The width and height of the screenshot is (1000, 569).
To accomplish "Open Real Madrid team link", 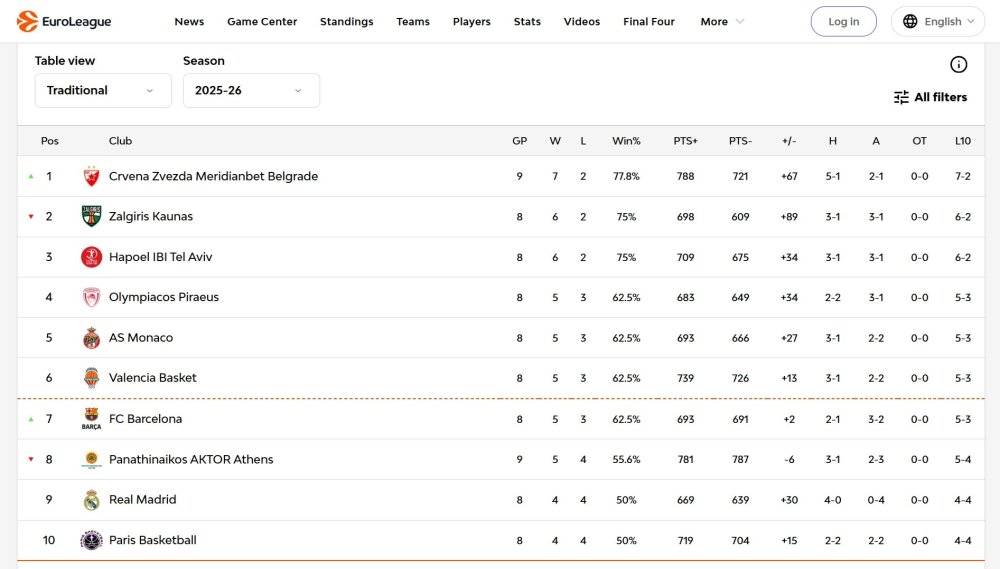I will 142,499.
